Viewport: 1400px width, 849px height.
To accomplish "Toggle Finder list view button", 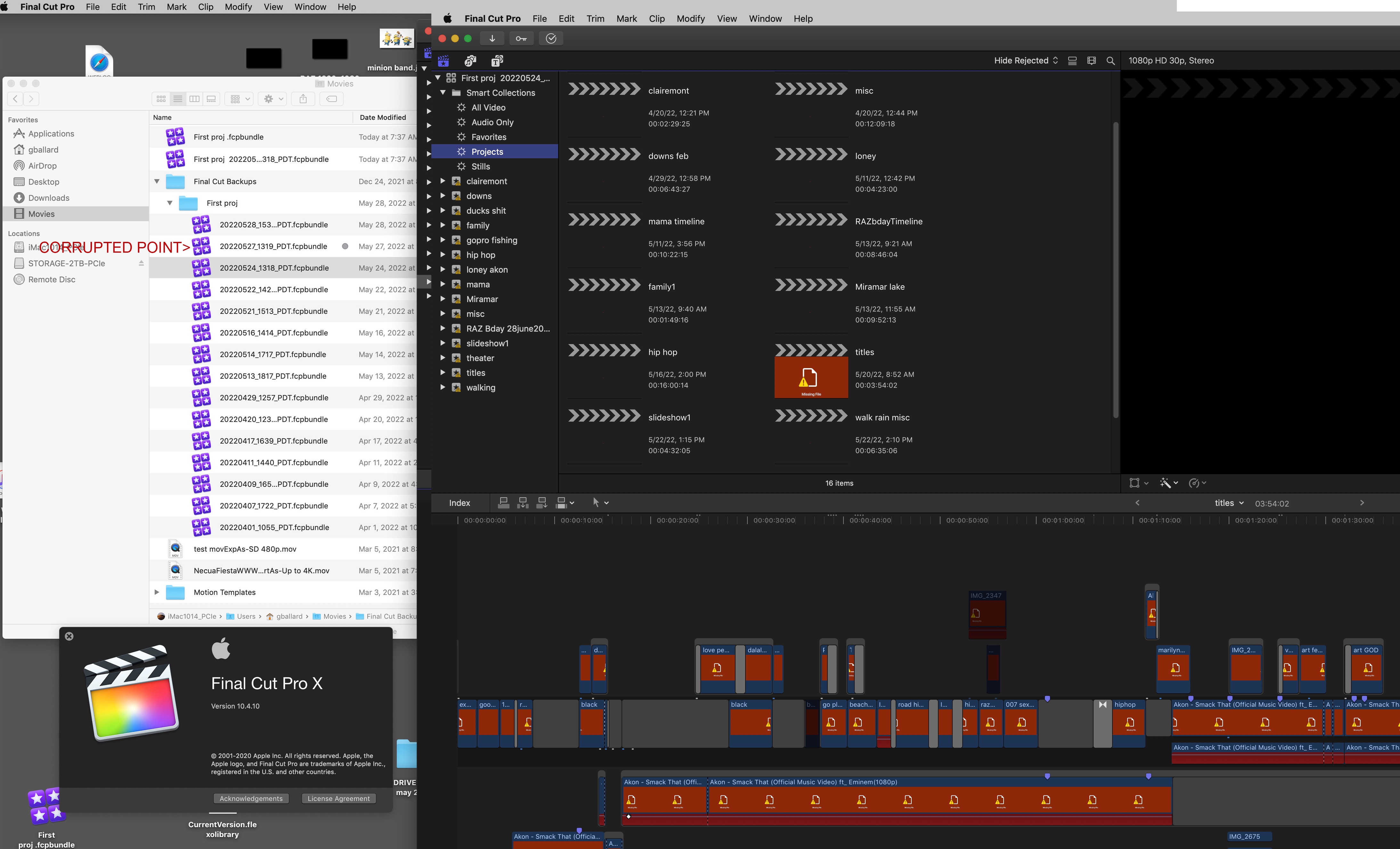I will 178,99.
